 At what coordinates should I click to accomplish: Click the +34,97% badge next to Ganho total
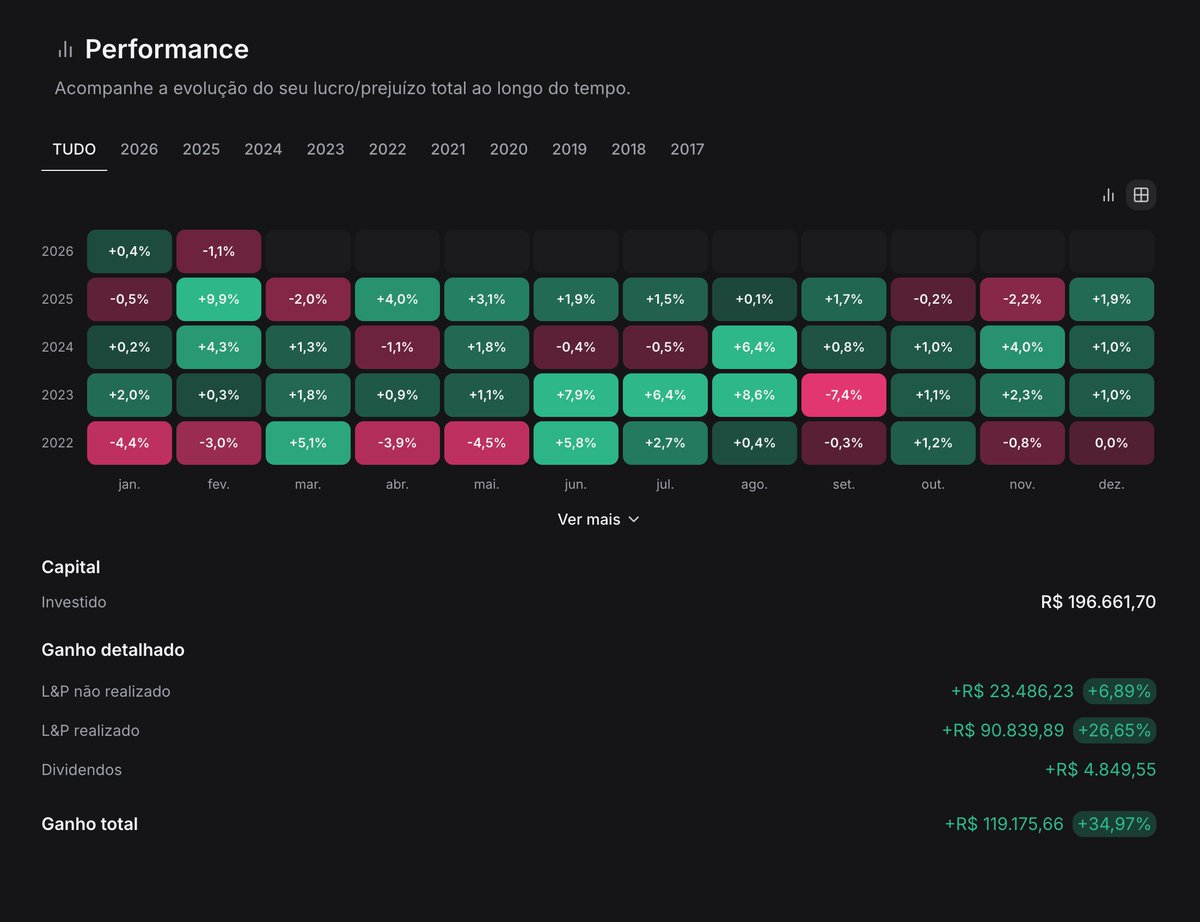[1113, 824]
